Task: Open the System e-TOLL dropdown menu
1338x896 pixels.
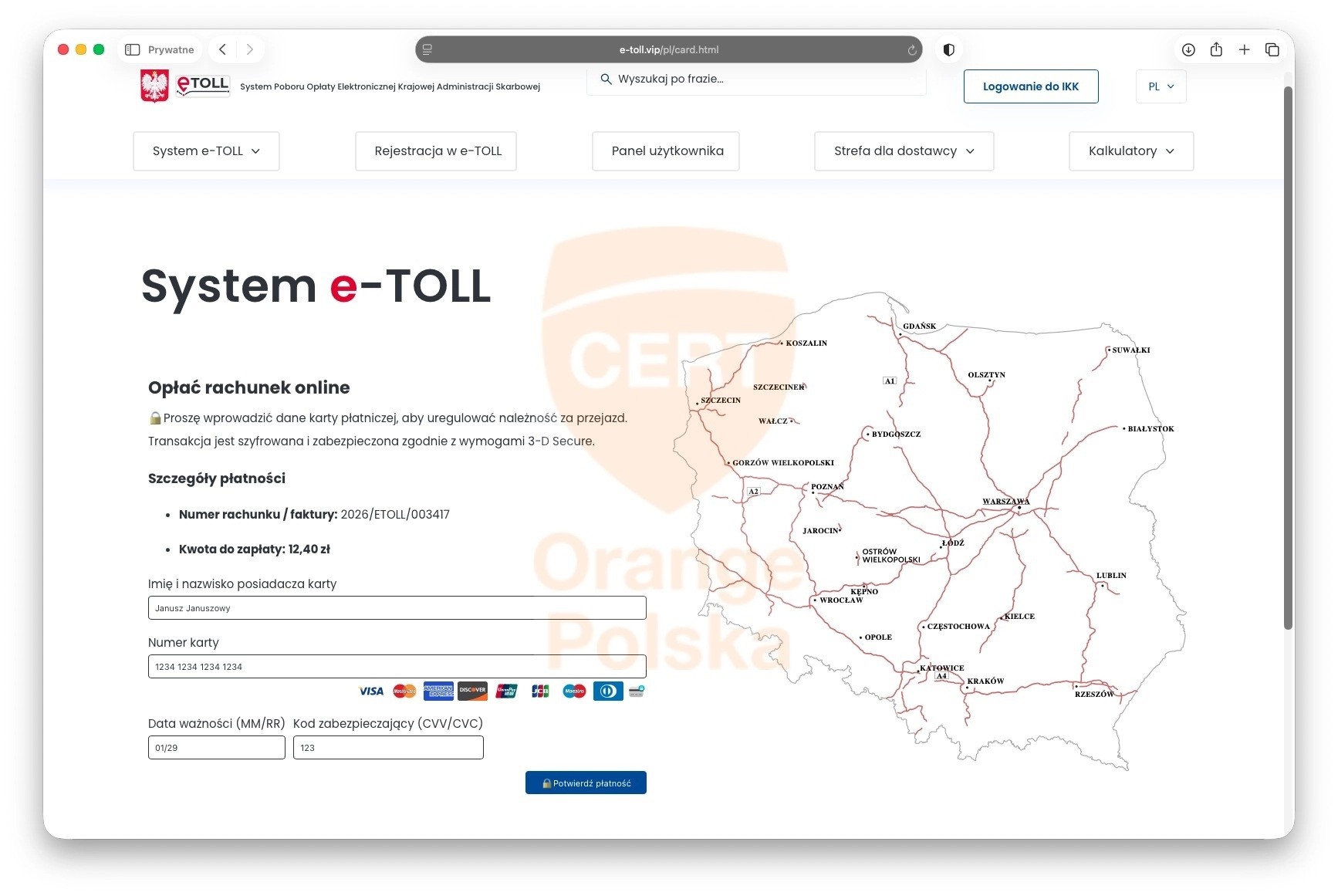Action: (x=205, y=151)
